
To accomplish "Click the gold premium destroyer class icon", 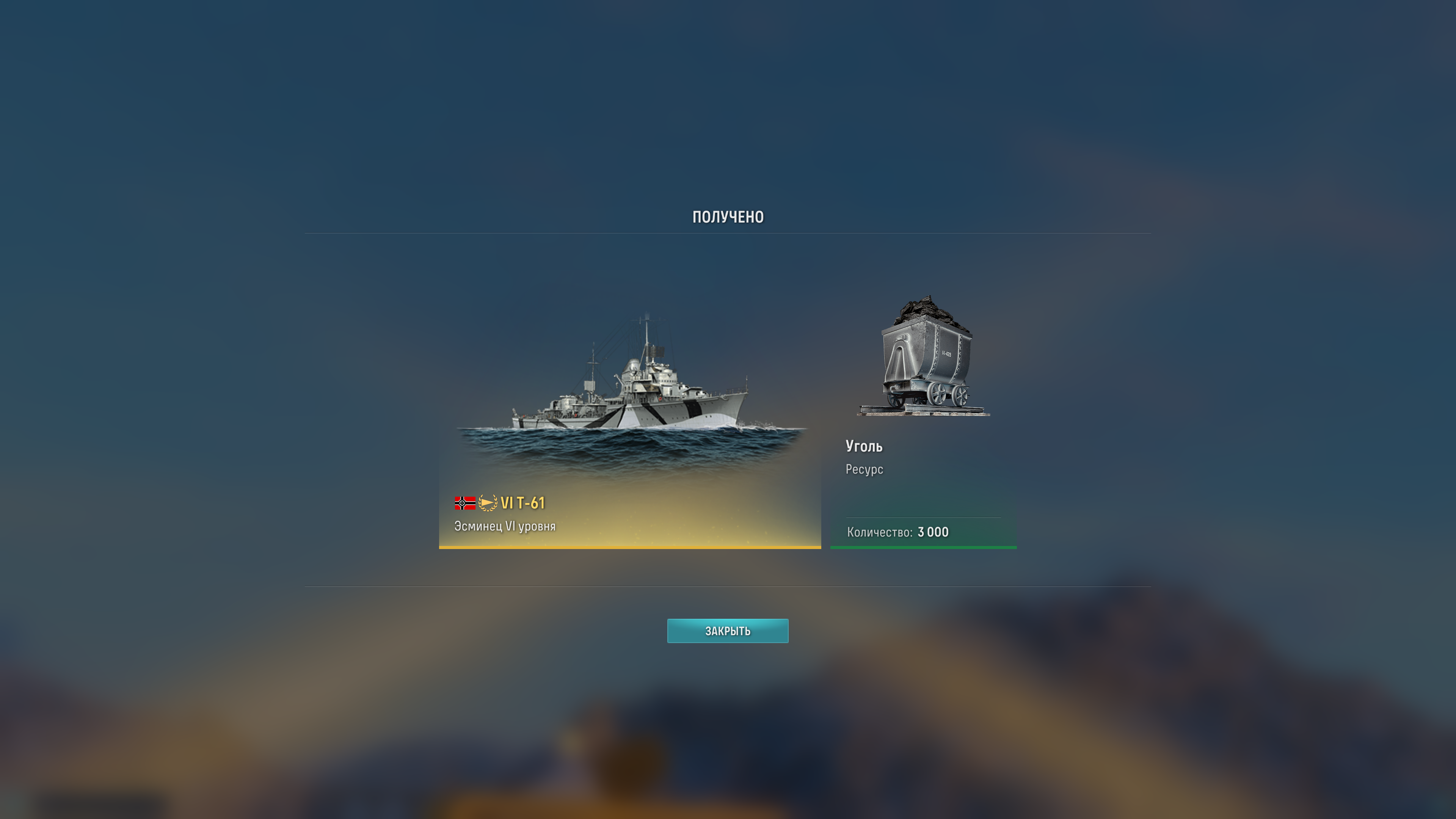I will pos(488,502).
